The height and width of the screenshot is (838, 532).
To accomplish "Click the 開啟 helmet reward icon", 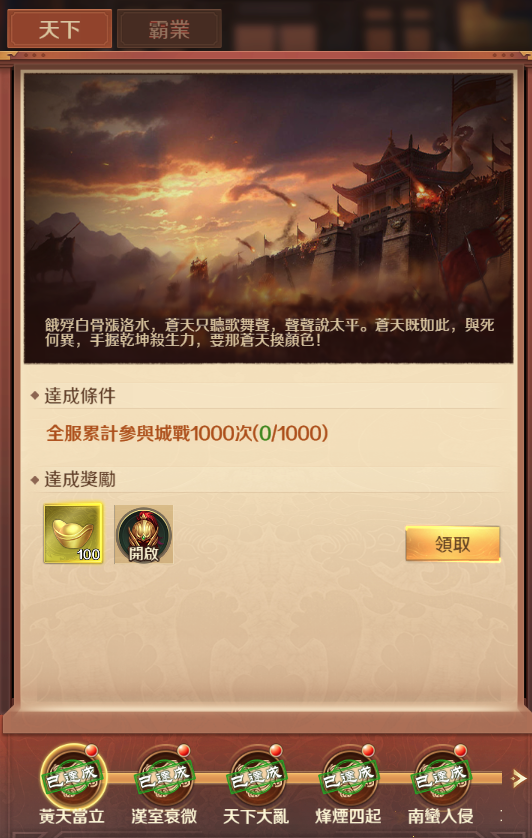I will (x=143, y=534).
